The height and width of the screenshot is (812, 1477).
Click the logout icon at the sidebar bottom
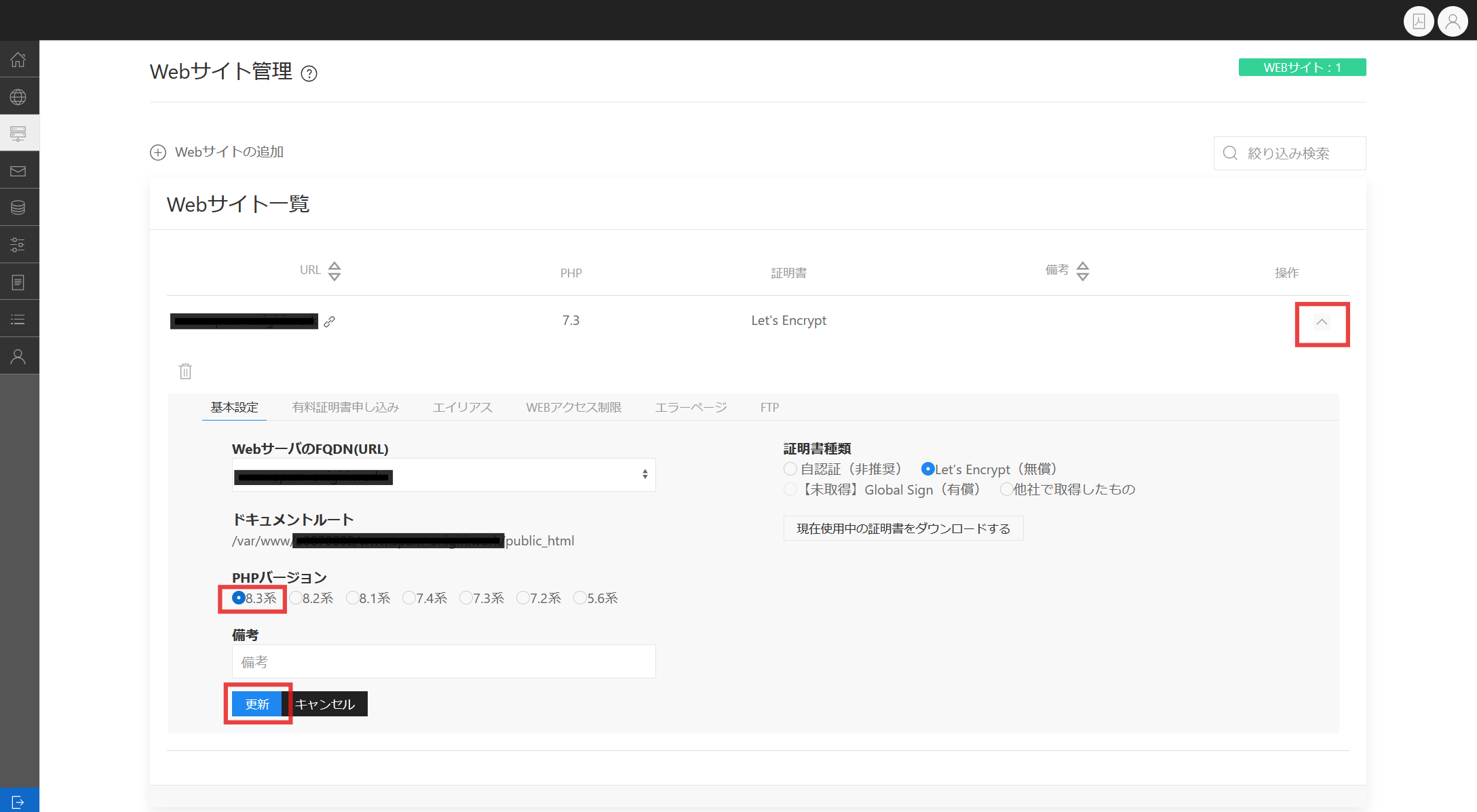click(x=18, y=802)
